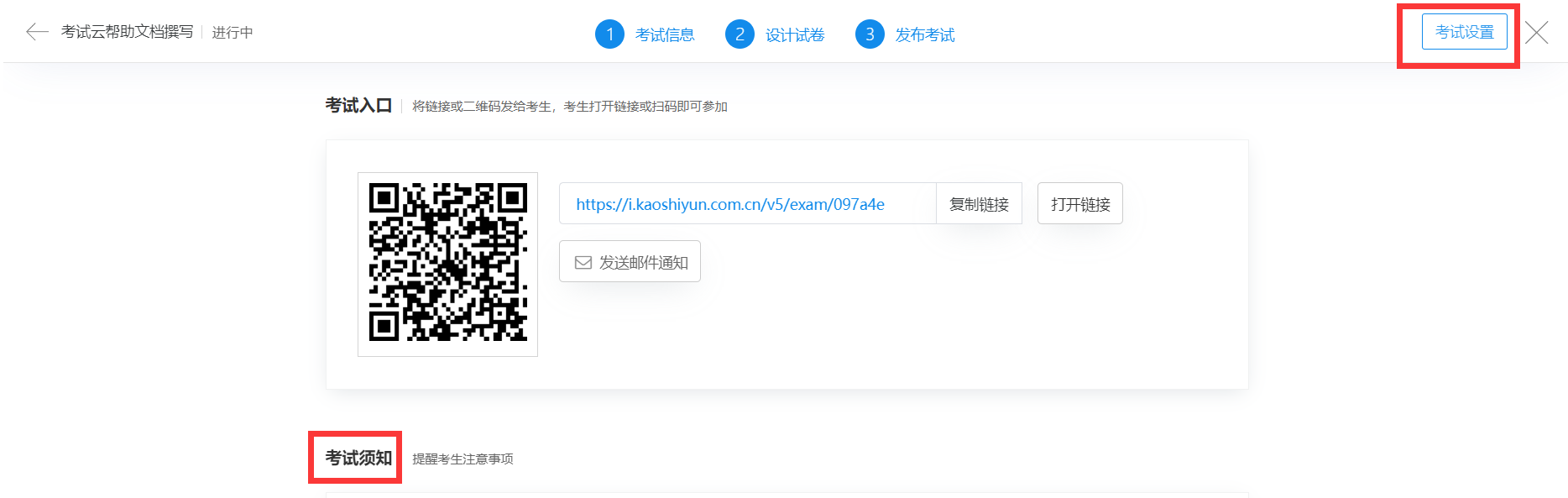Click the back arrow icon
Viewport: 1568px width, 498px height.
37,32
